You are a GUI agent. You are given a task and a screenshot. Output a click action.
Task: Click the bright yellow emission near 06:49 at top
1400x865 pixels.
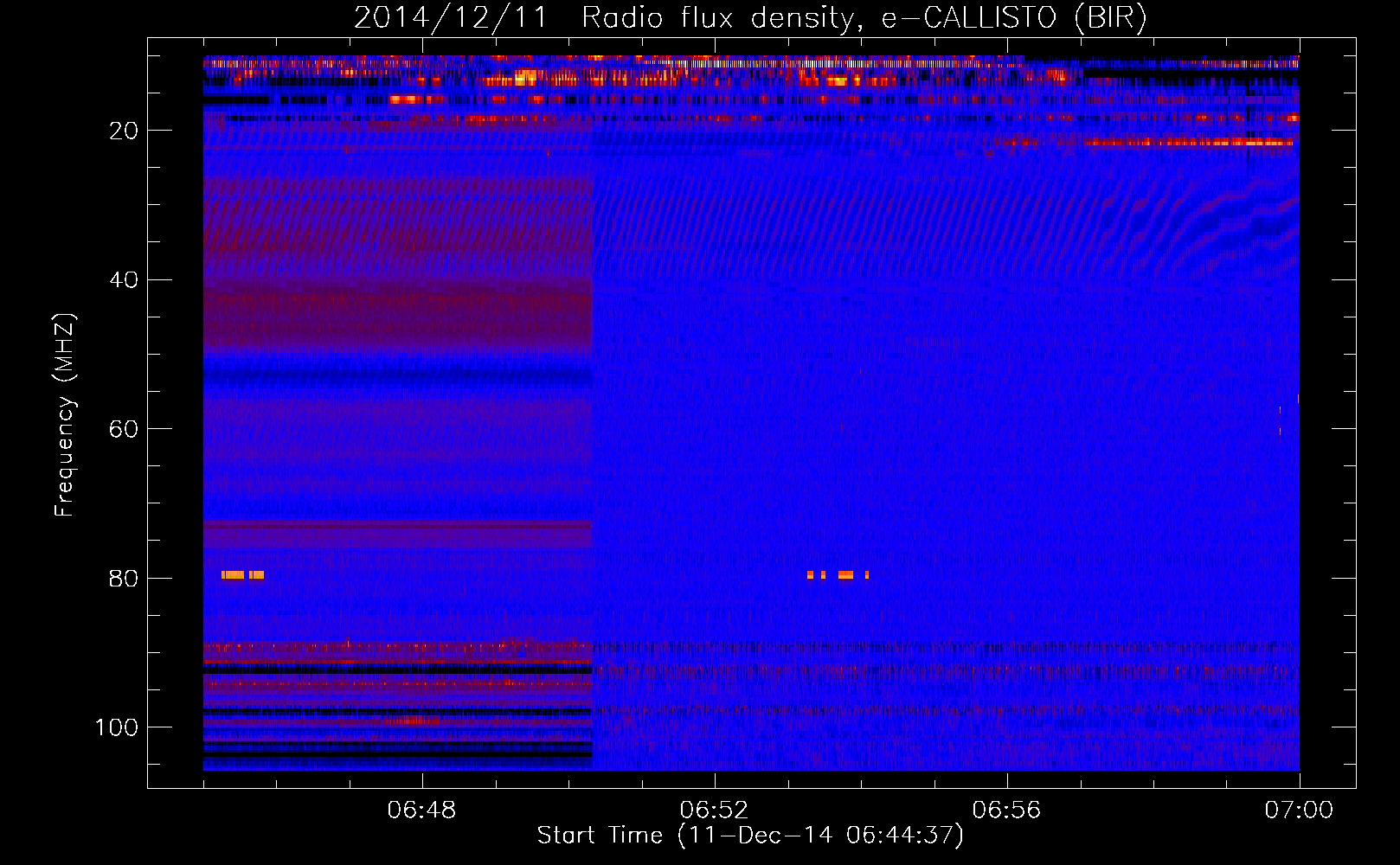pyautogui.click(x=524, y=79)
